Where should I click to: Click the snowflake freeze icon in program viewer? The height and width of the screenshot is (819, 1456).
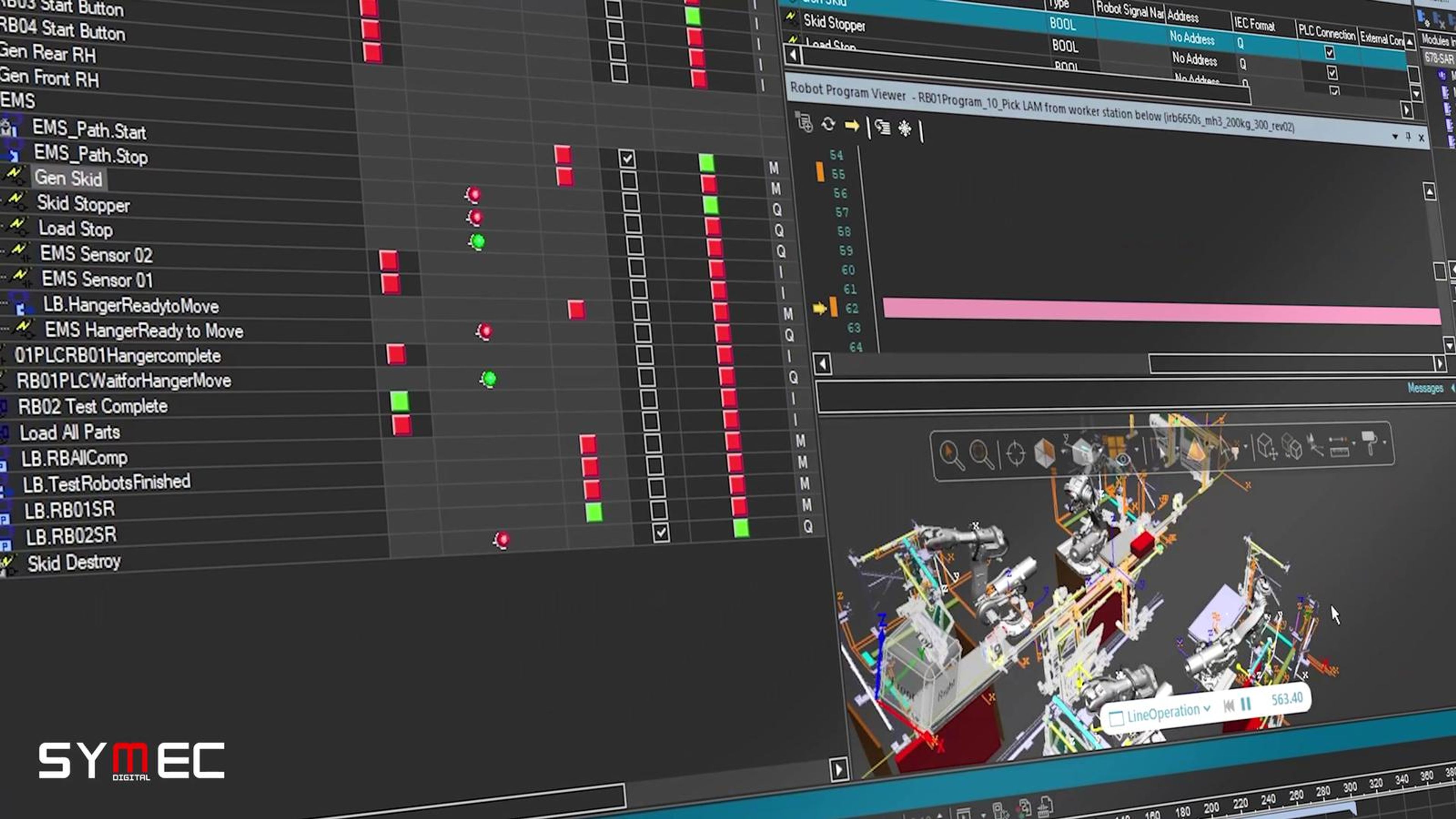(905, 128)
